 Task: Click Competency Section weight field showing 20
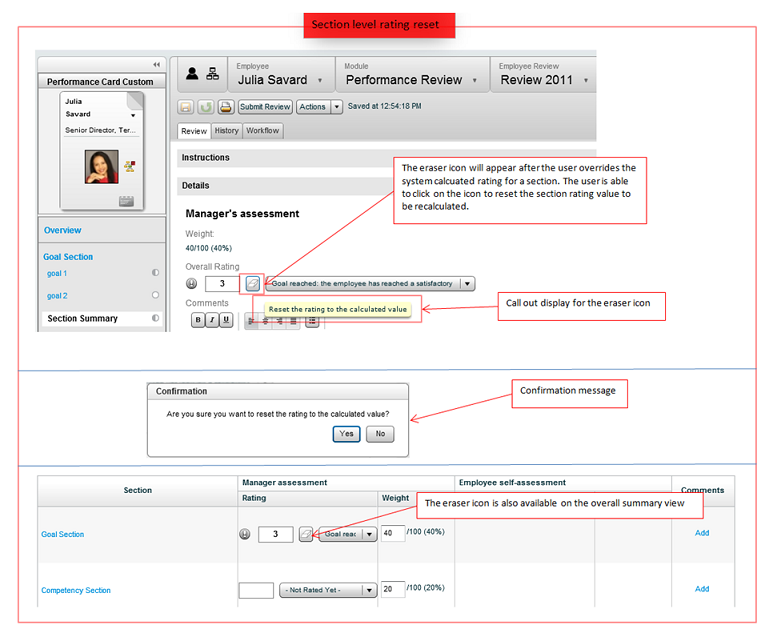click(393, 589)
